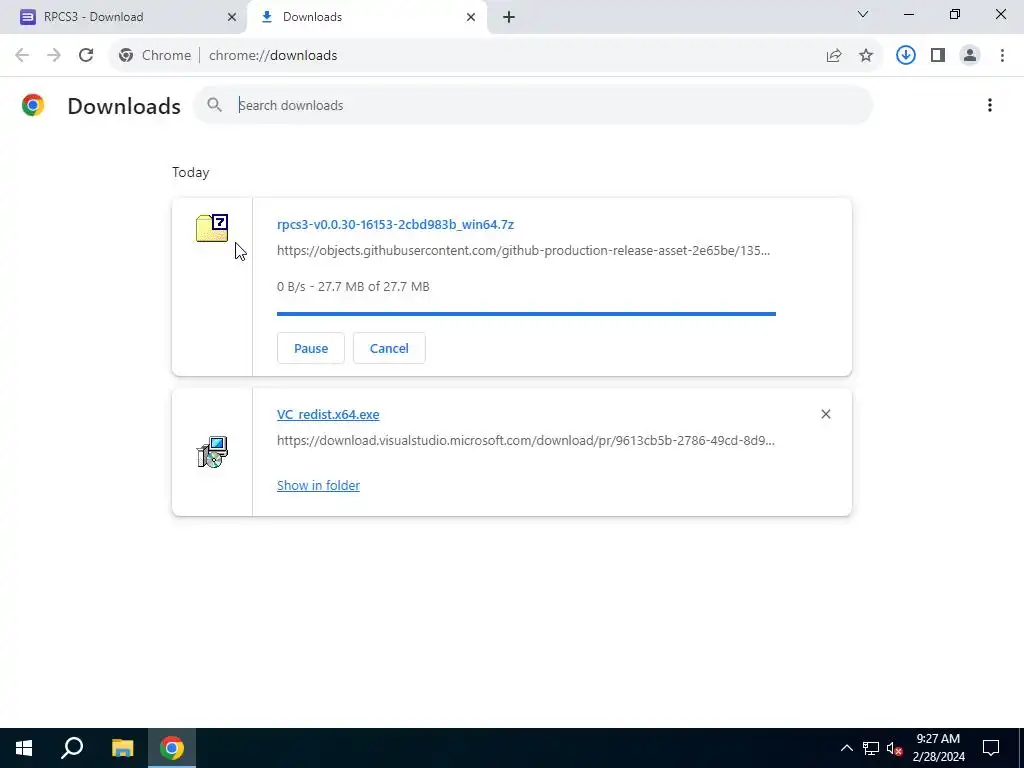Screen dimensions: 1024x768
Task: Switch to the RPCS3 - Download tab
Action: (123, 17)
